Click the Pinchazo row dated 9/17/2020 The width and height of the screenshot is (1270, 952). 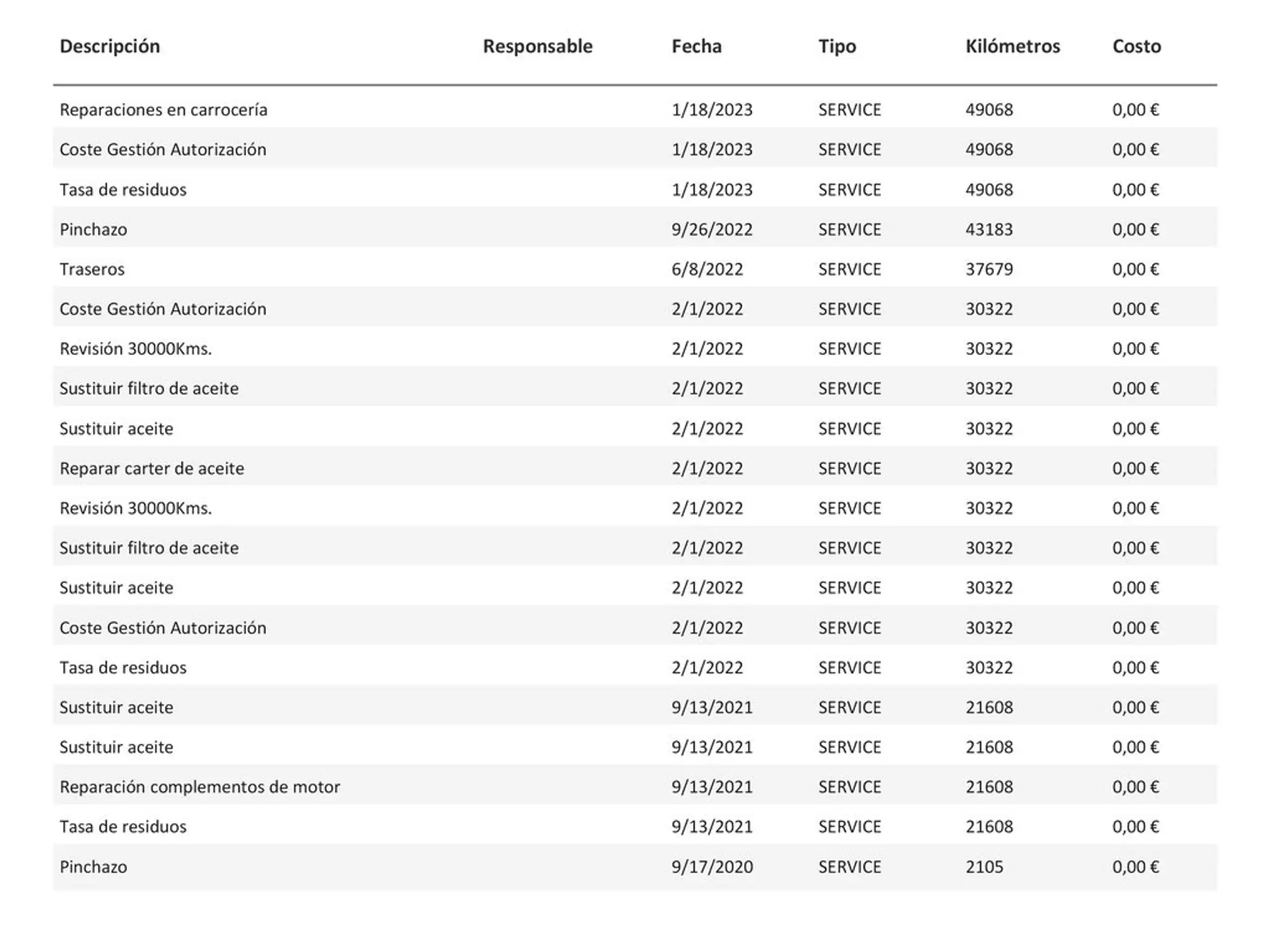click(635, 867)
